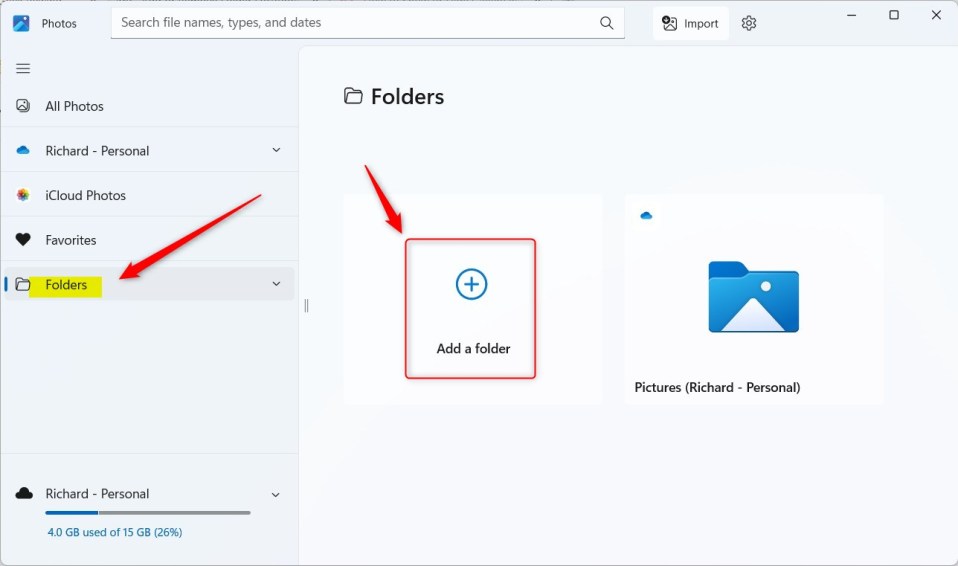Select the Folders navigation item
Image resolution: width=958 pixels, height=566 pixels.
pos(150,284)
